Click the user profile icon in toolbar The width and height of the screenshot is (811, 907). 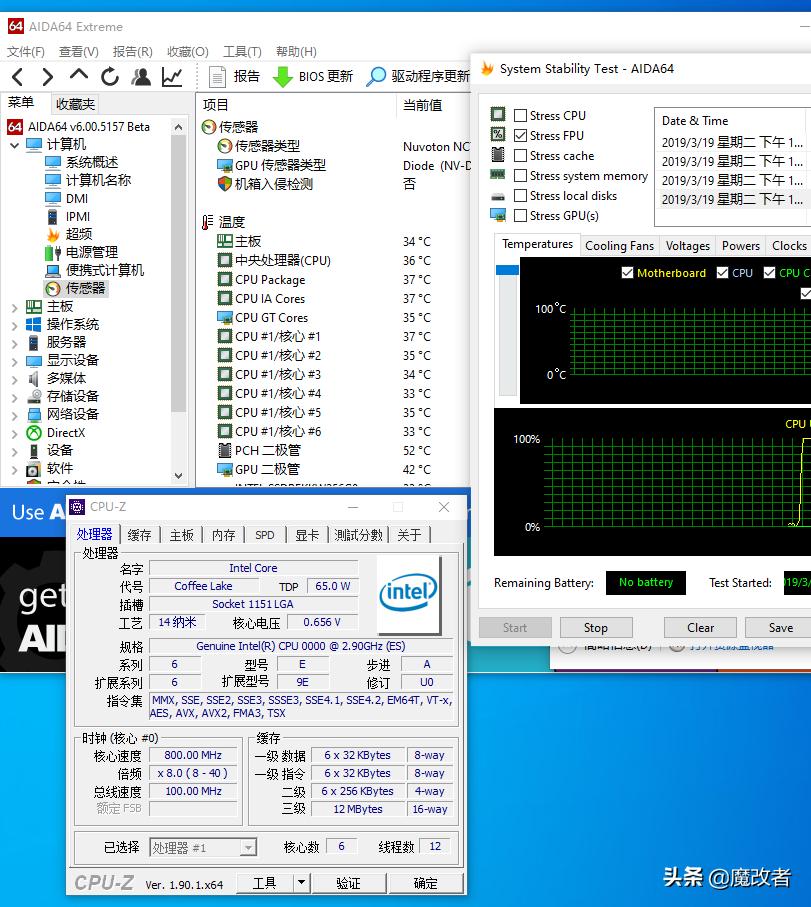[141, 77]
